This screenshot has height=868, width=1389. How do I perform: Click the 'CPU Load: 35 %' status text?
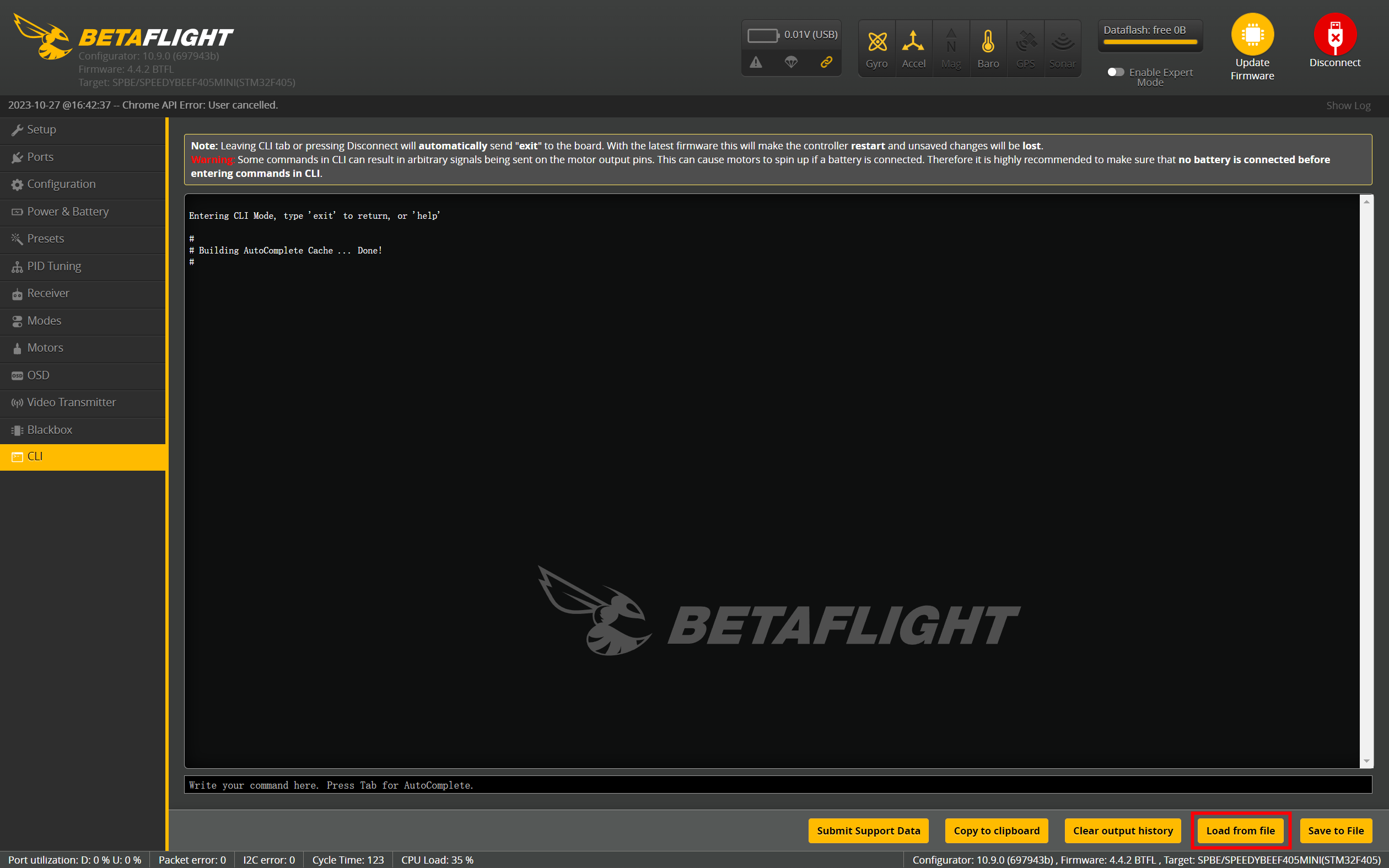pyautogui.click(x=437, y=860)
